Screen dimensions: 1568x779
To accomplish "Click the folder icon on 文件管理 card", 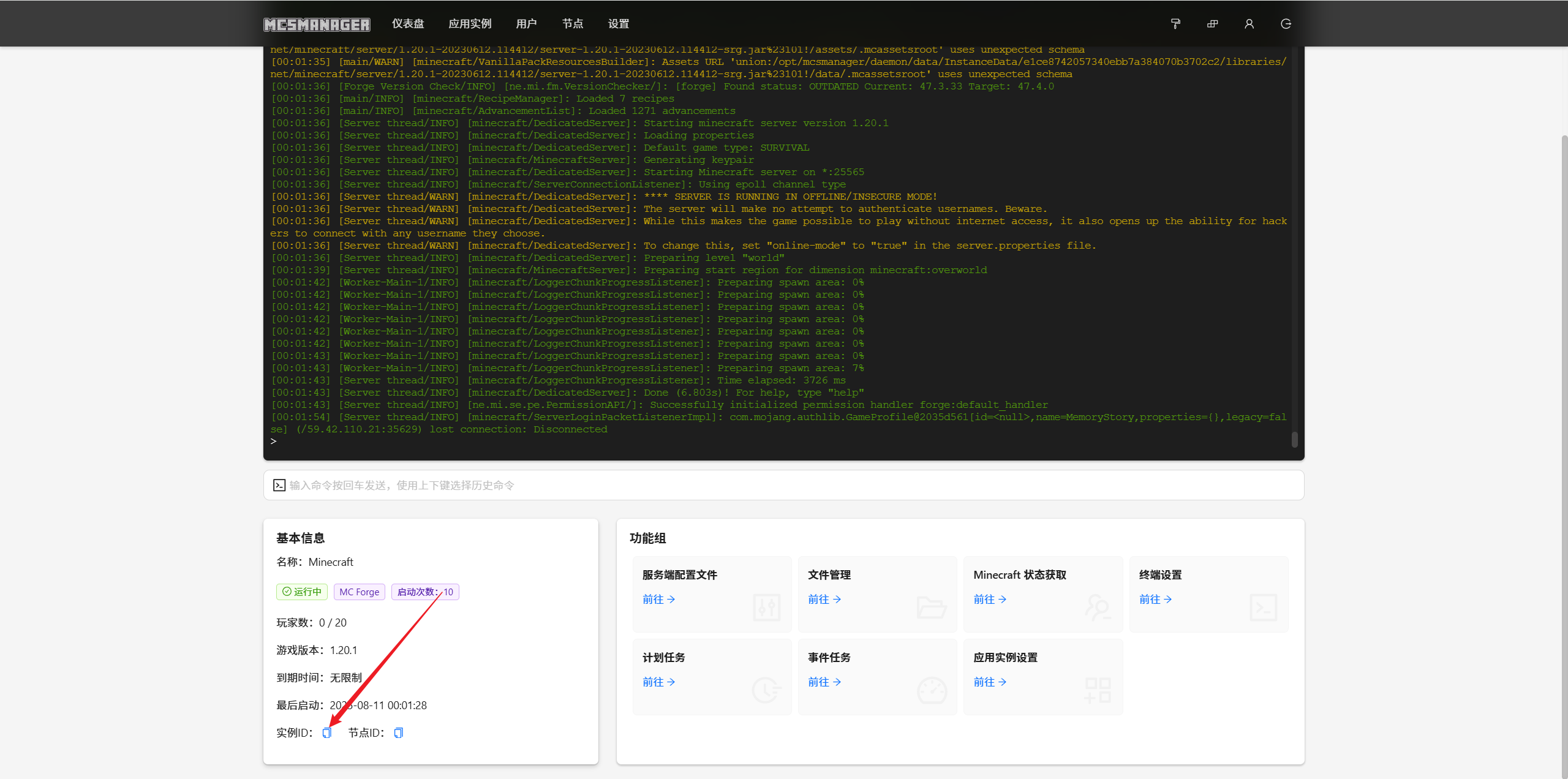I will (x=932, y=608).
